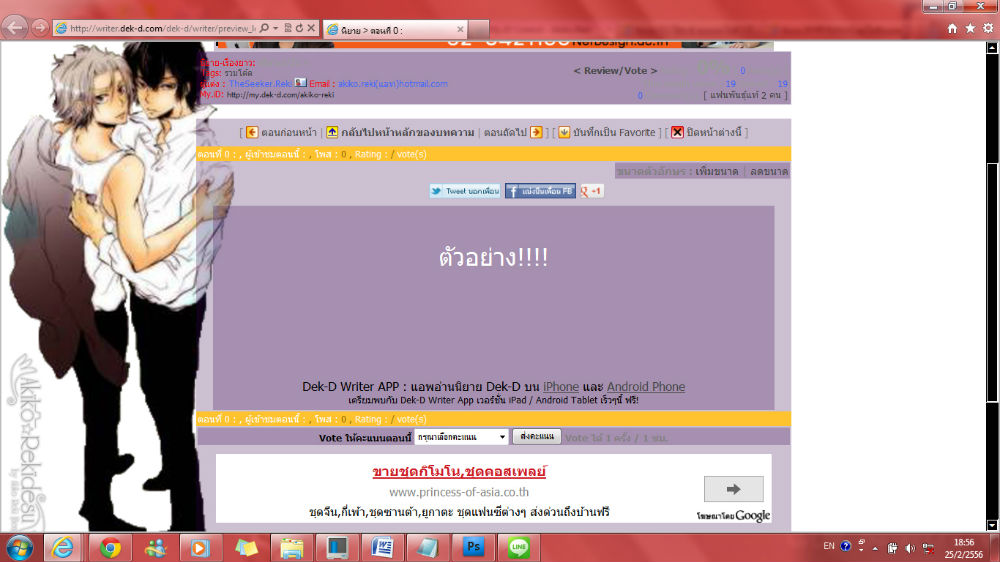The width and height of the screenshot is (1000, 562).
Task: Click the ad's right-arrow button
Action: pos(733,489)
